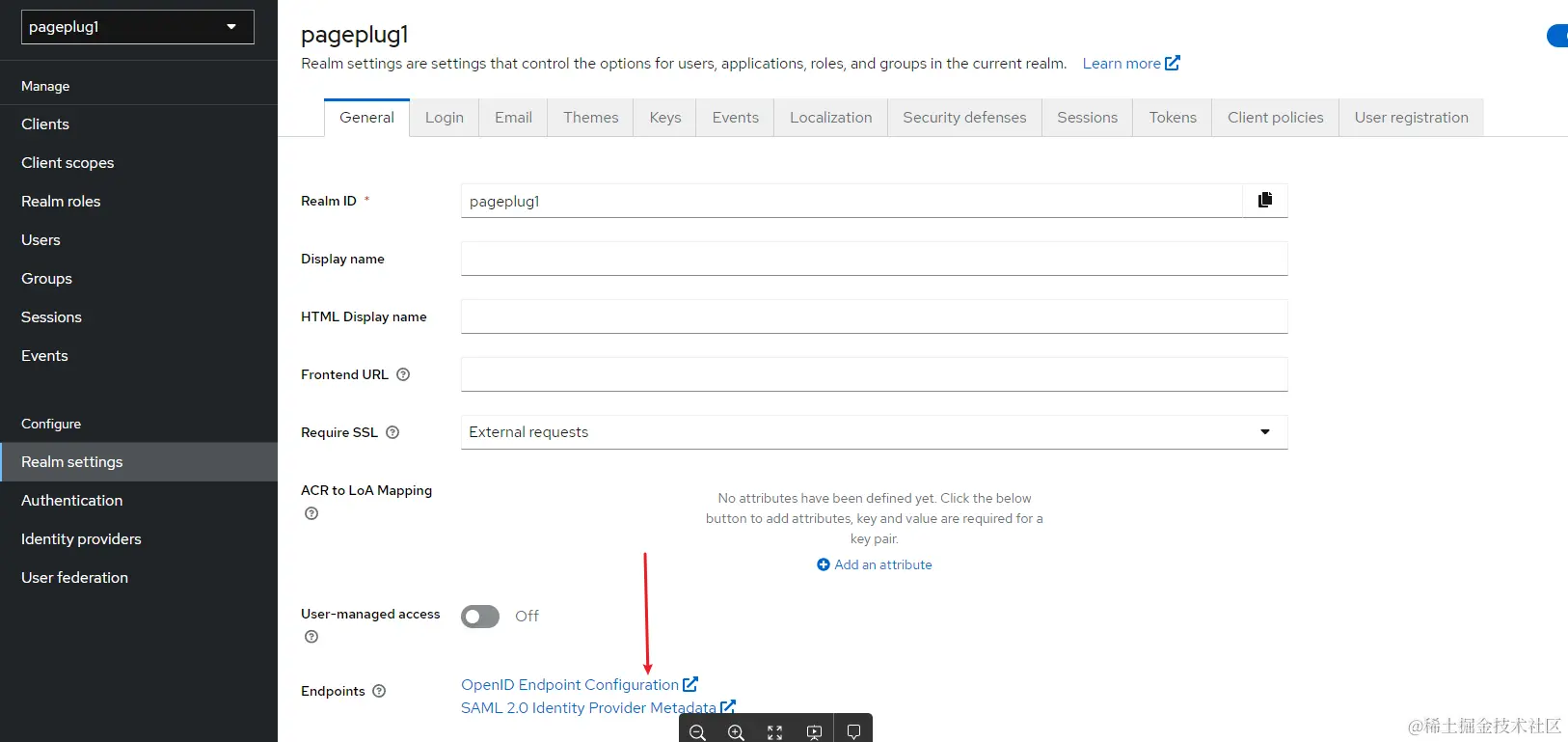
Task: Switch to the Tokens tab
Action: (x=1173, y=118)
